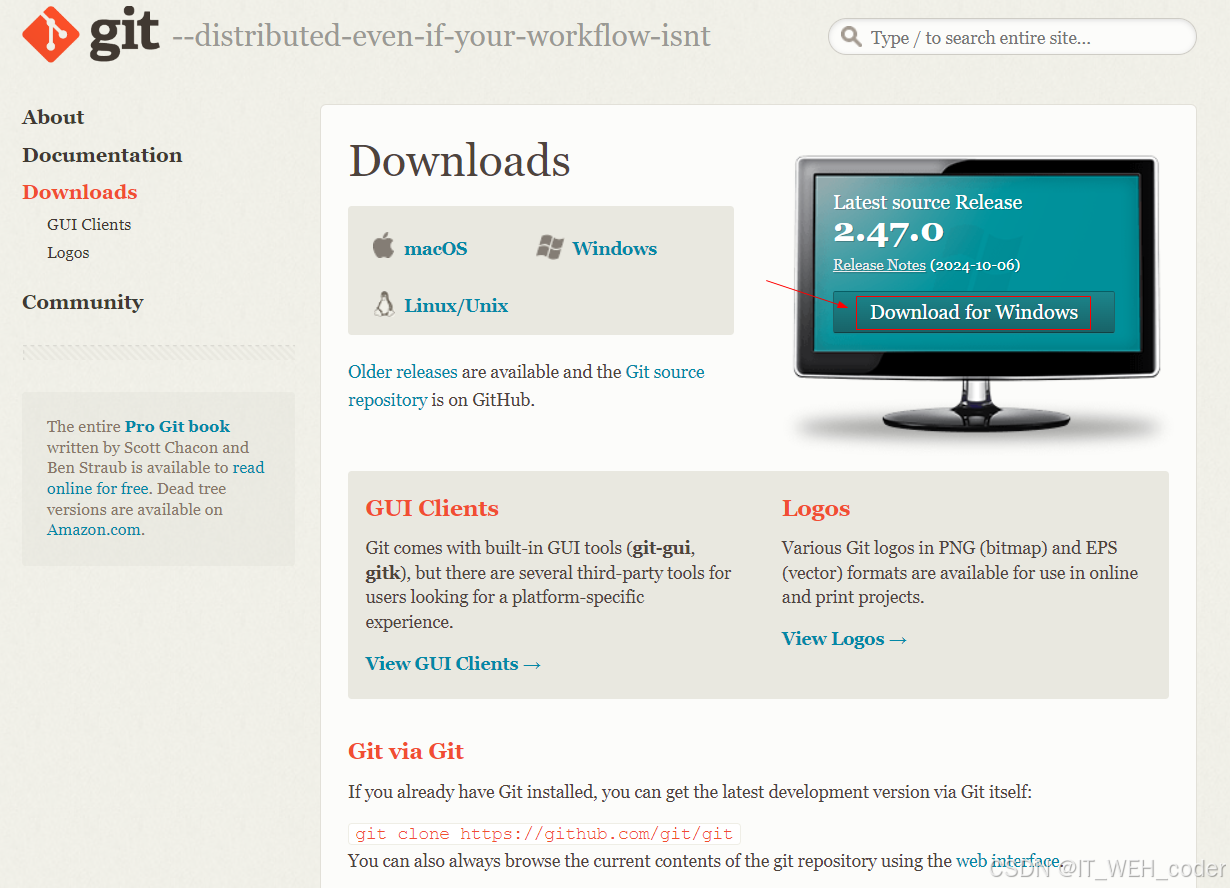Open the Community section
1230x888 pixels.
tap(83, 302)
